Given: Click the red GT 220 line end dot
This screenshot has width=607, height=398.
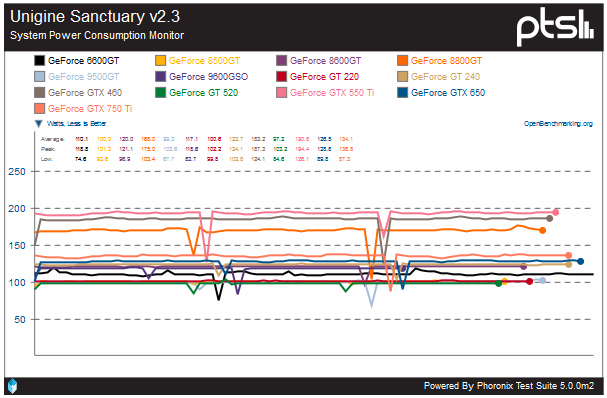Looking at the screenshot, I should 530,281.
